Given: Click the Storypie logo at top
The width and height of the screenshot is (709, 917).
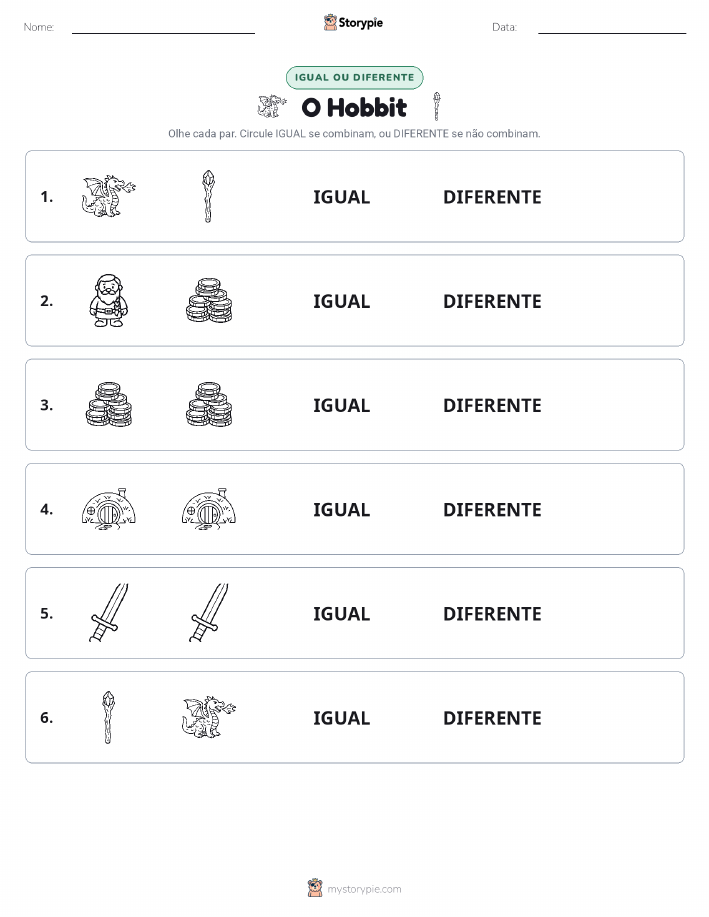Looking at the screenshot, I should point(353,23).
